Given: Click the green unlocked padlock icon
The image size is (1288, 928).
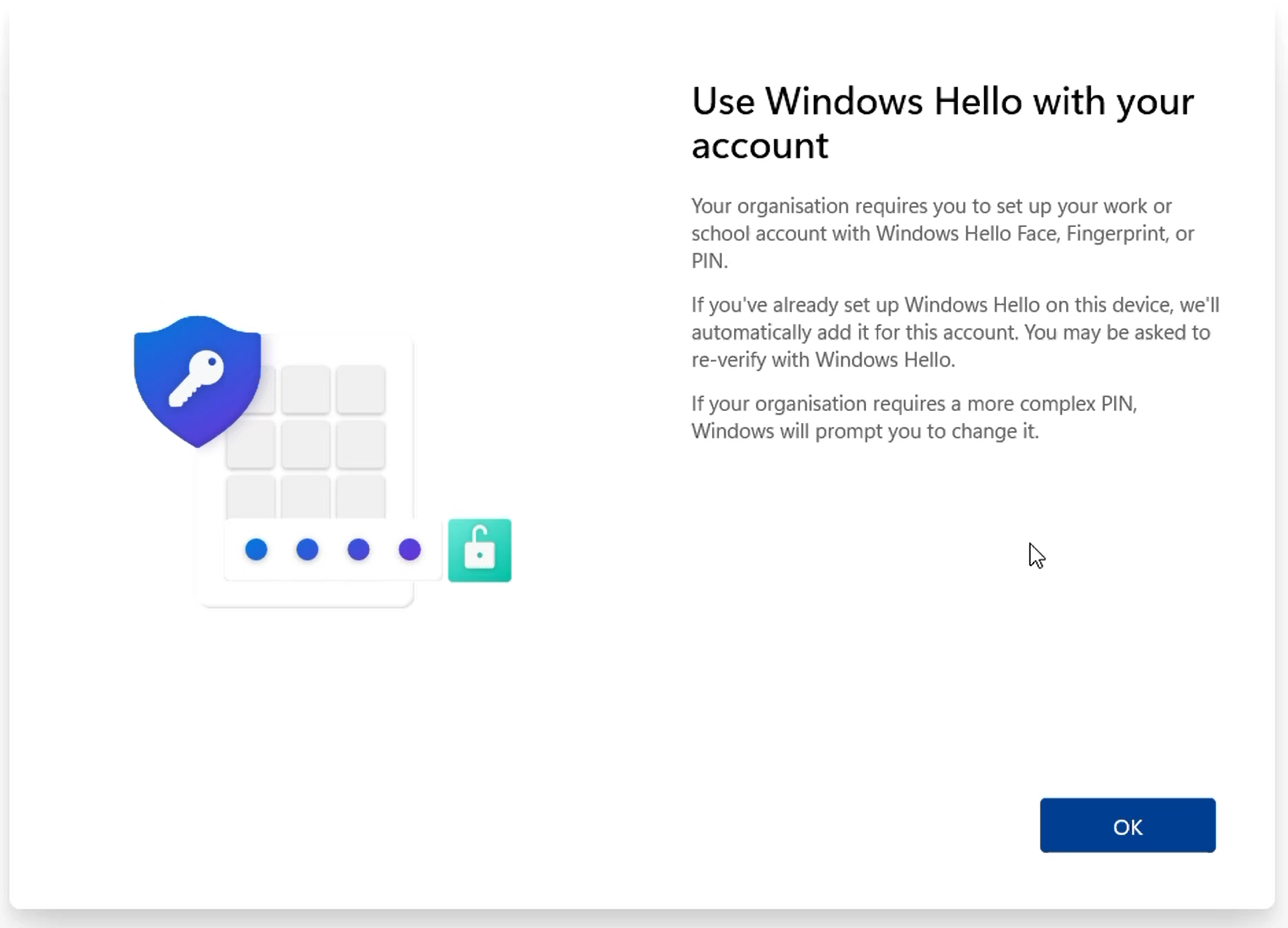Looking at the screenshot, I should coord(479,550).
